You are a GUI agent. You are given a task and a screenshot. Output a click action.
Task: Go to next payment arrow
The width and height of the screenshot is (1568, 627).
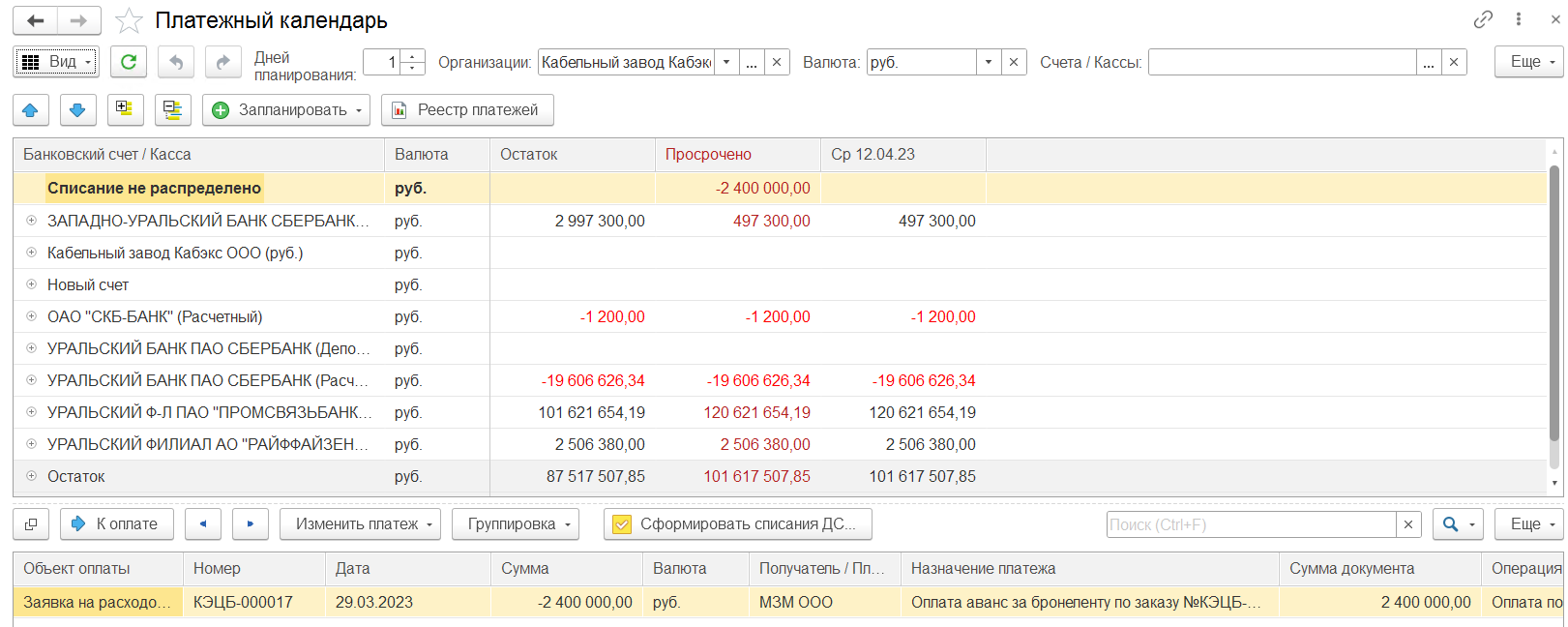point(251,524)
